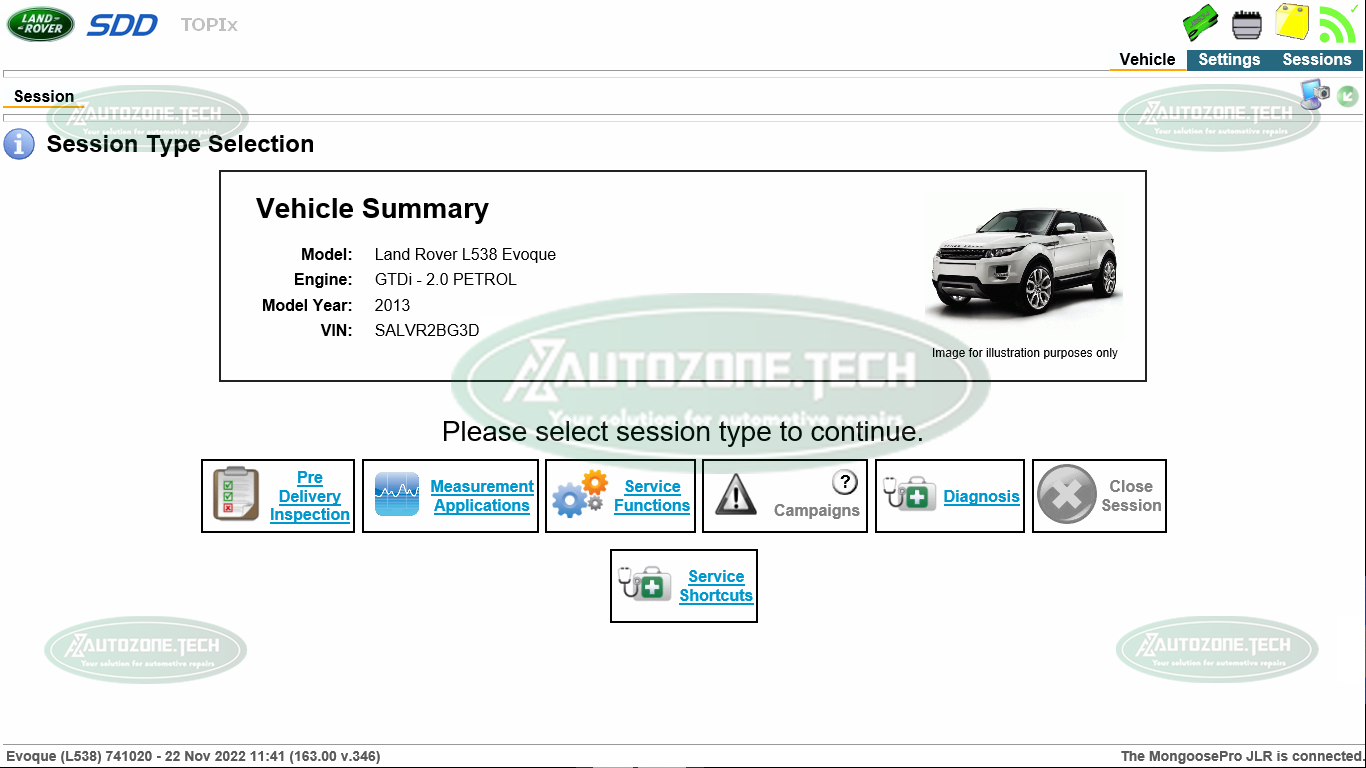Take a screenshot with the camera icon
This screenshot has height=768, width=1366.
(x=1314, y=95)
